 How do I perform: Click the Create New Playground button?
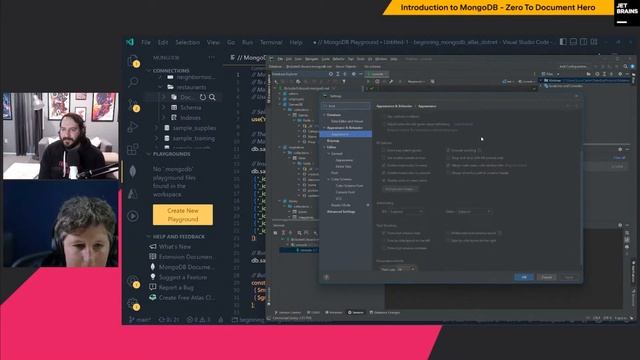tap(183, 215)
